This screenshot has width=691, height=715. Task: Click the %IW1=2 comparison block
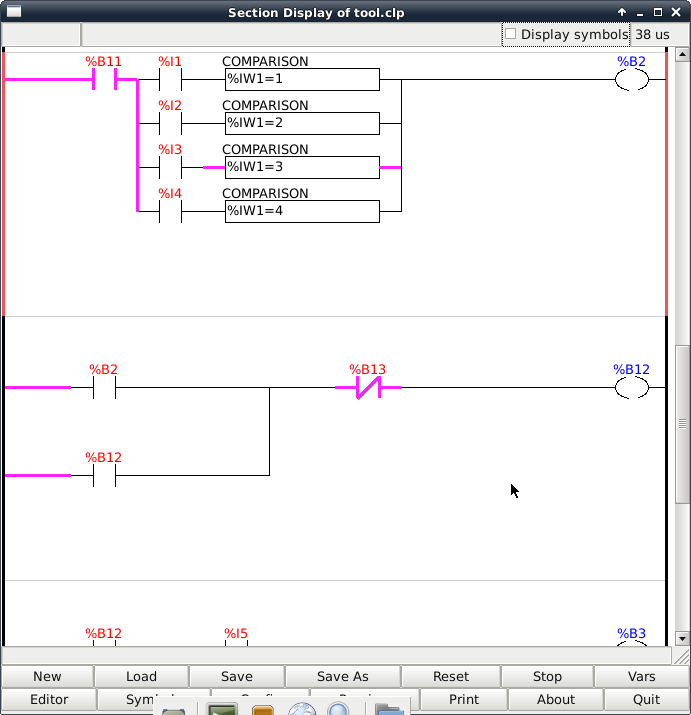[x=302, y=123]
